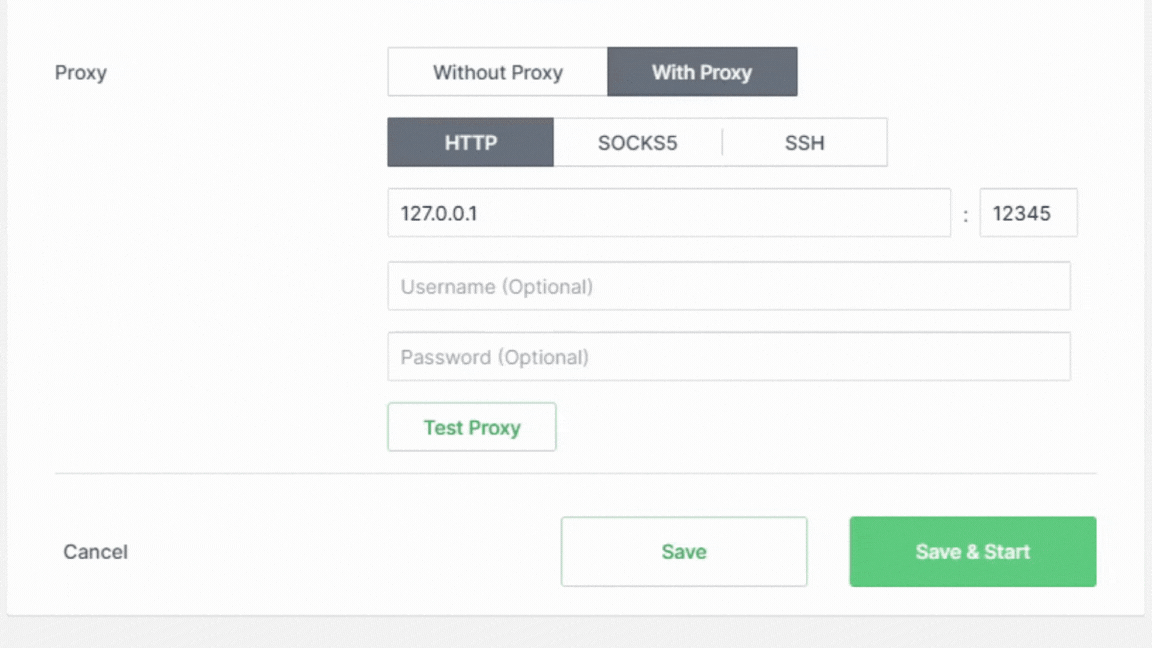Enable the With Proxy option
Screen dimensions: 1152x648
coord(702,72)
